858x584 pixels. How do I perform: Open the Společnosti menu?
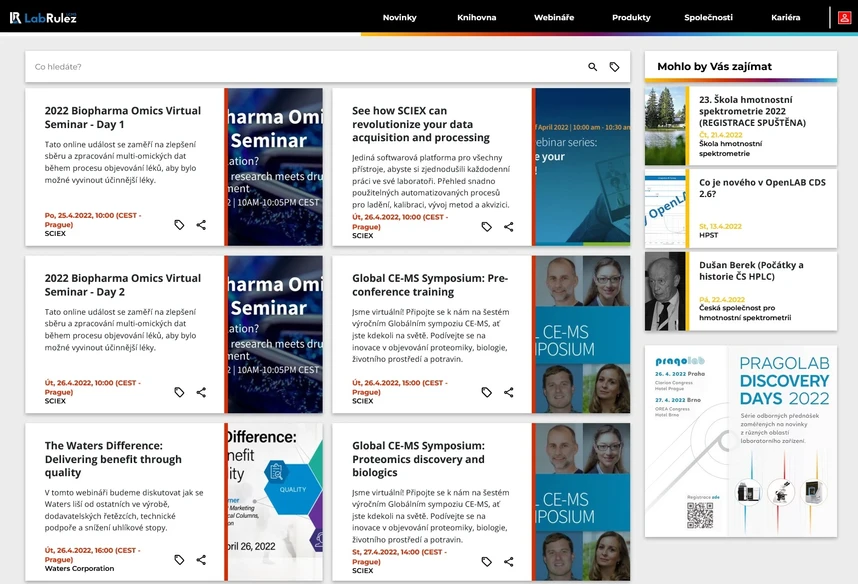(708, 18)
